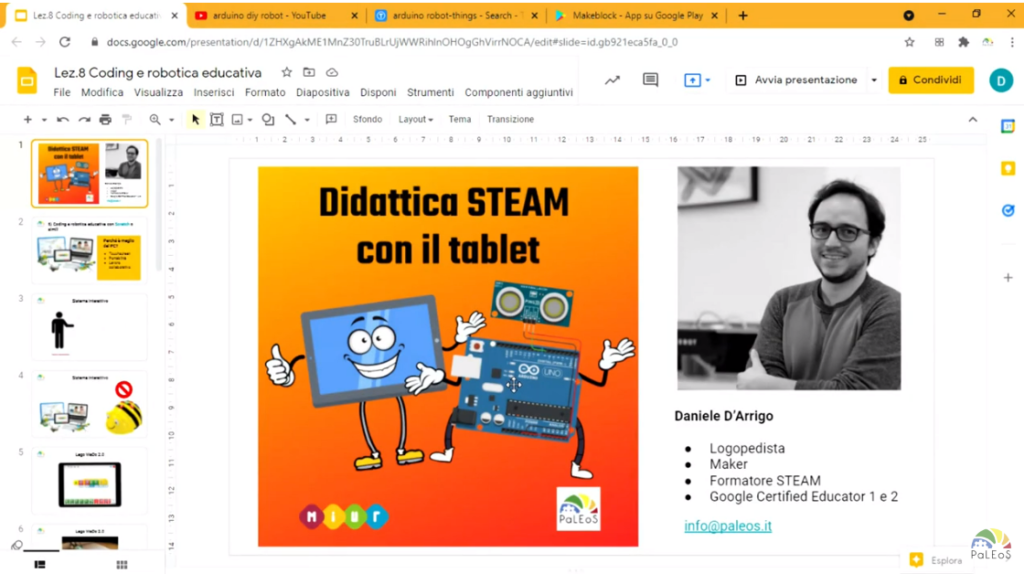1024x574 pixels.
Task: Open the Layout dropdown
Action: (x=415, y=120)
